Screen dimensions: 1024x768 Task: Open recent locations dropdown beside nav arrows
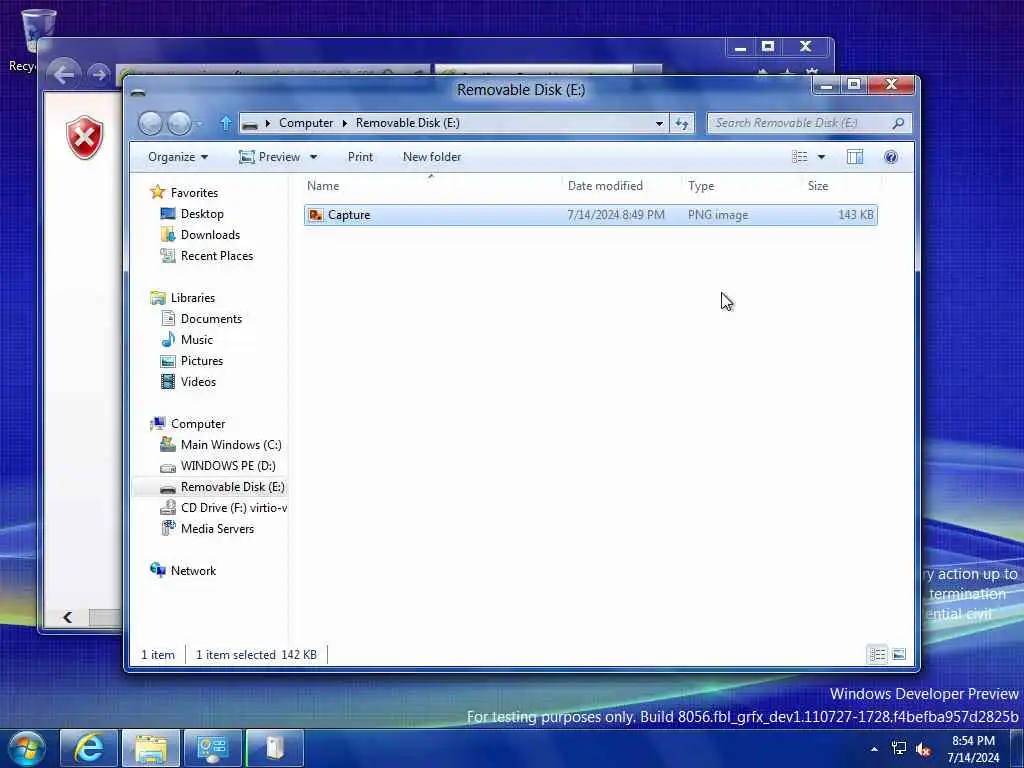coord(199,123)
